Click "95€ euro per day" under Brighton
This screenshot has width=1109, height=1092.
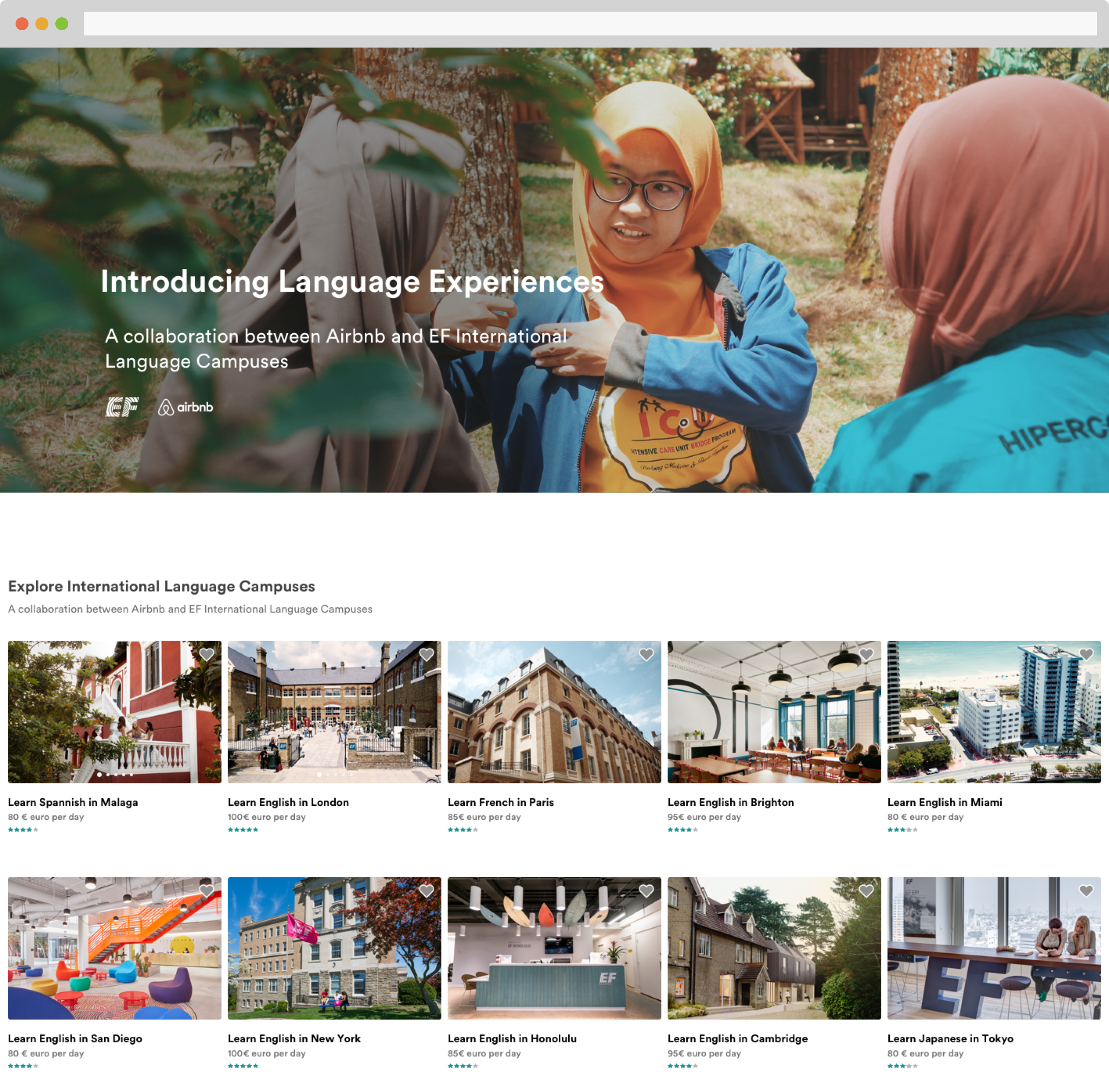click(704, 817)
